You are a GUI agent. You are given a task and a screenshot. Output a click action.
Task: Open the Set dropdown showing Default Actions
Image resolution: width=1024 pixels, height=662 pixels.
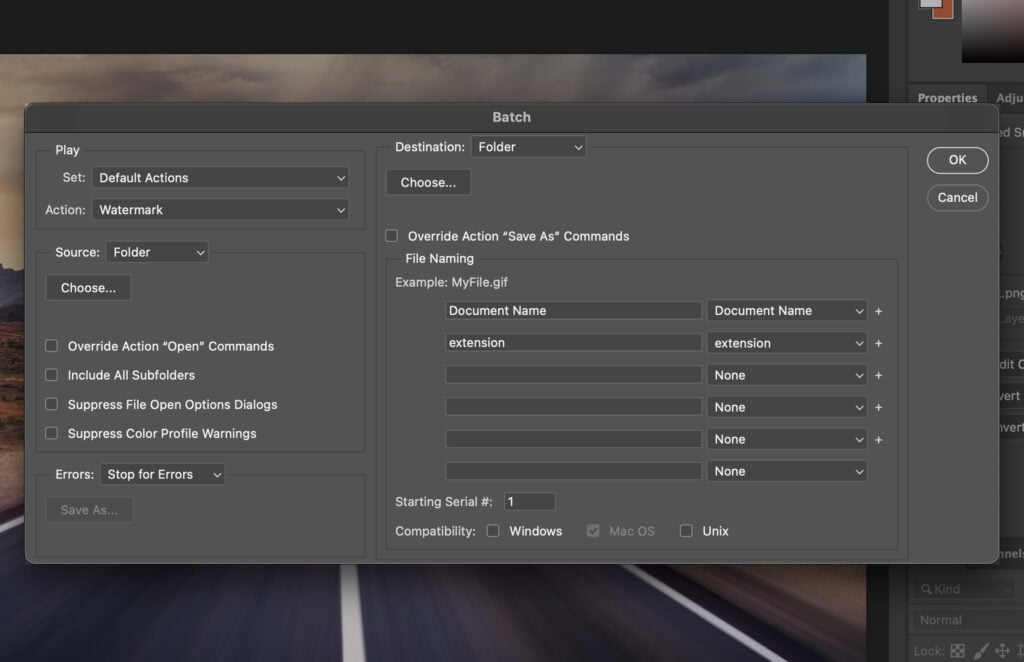[x=220, y=177]
